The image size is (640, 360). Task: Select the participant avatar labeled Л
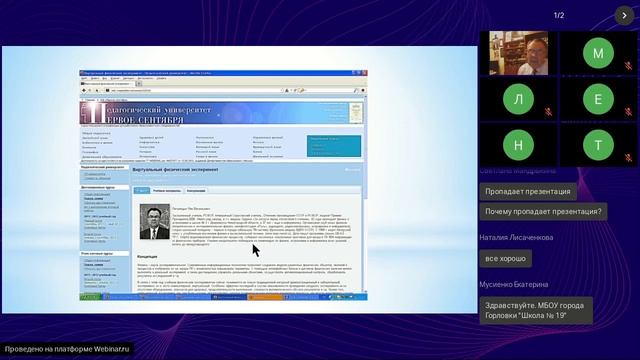(x=518, y=99)
